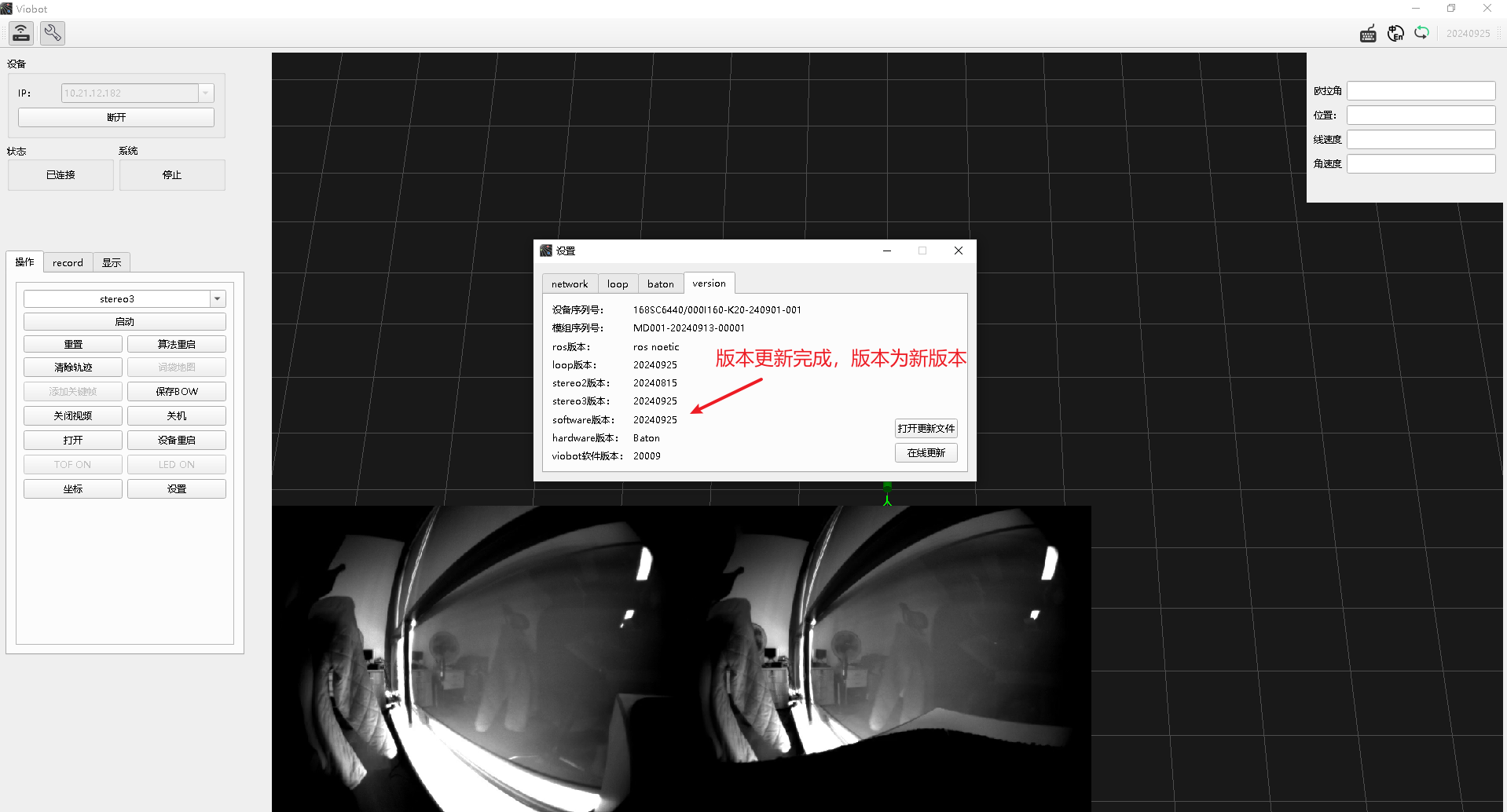Switch to the network tab in 设置
Image resolution: width=1507 pixels, height=812 pixels.
(x=570, y=284)
